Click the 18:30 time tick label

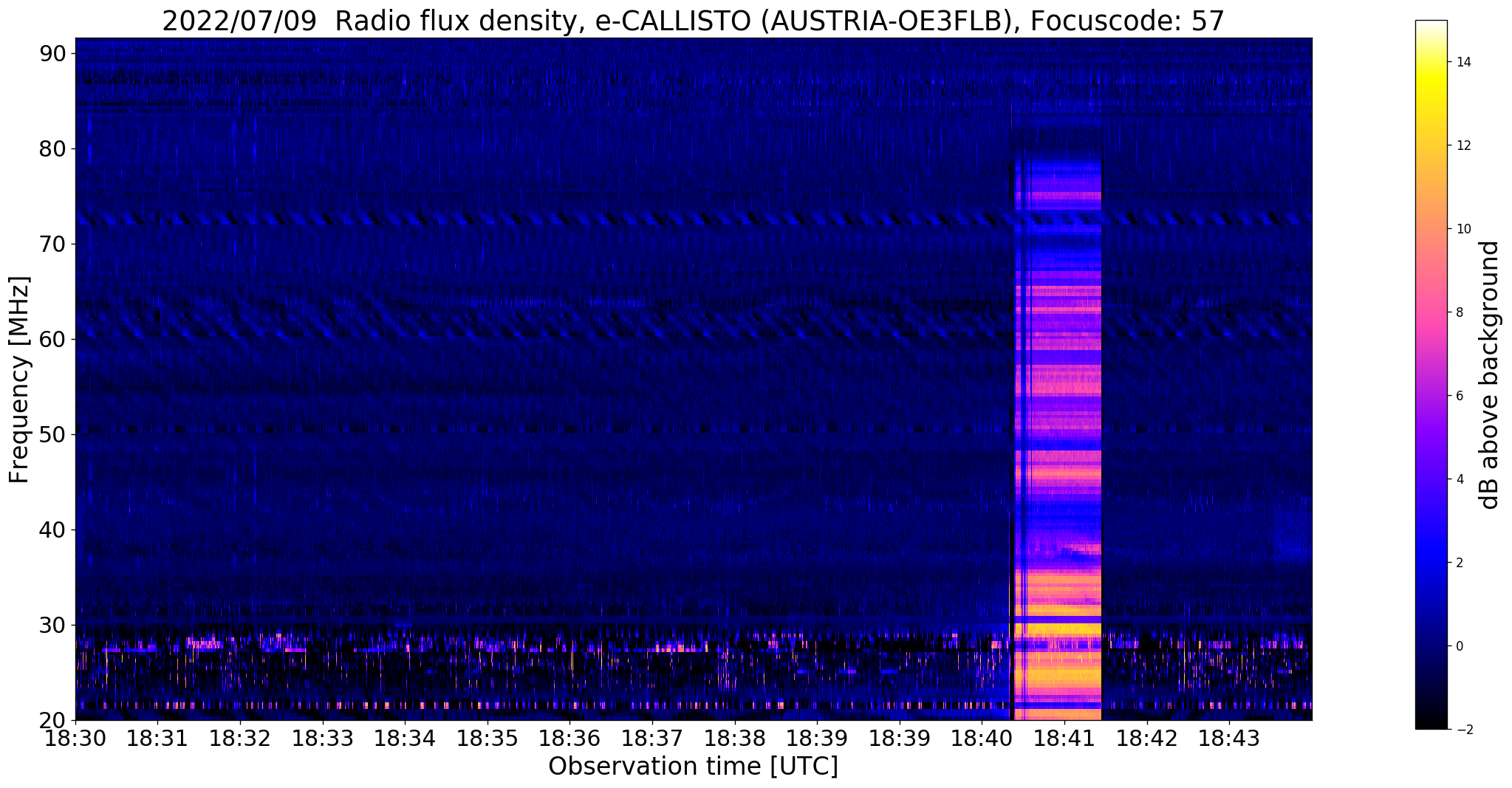click(75, 738)
